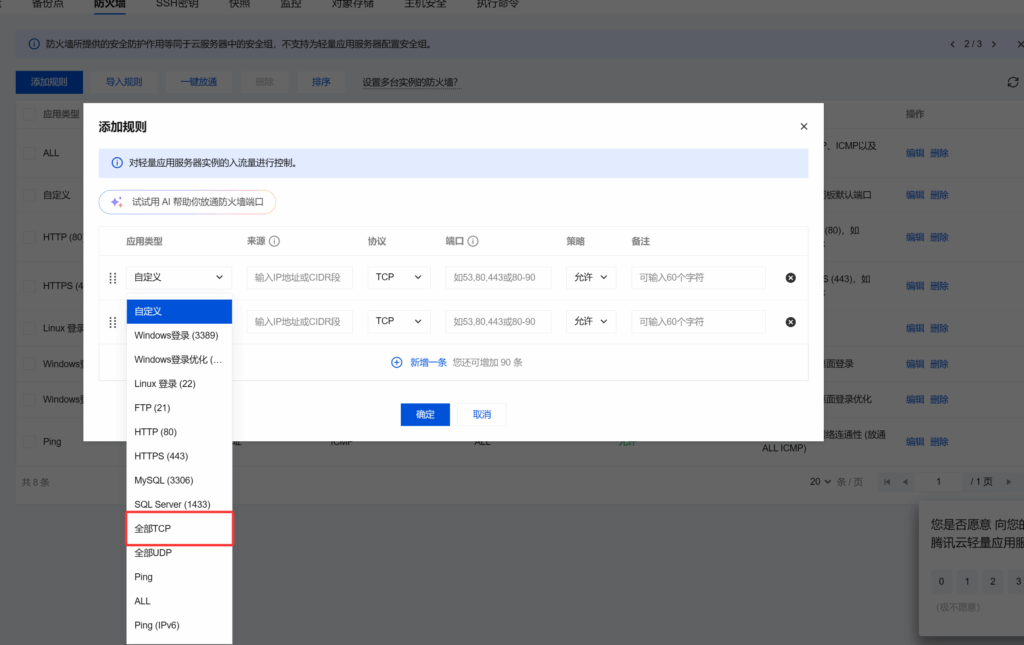Remove the second rule row with its delete icon

790,322
